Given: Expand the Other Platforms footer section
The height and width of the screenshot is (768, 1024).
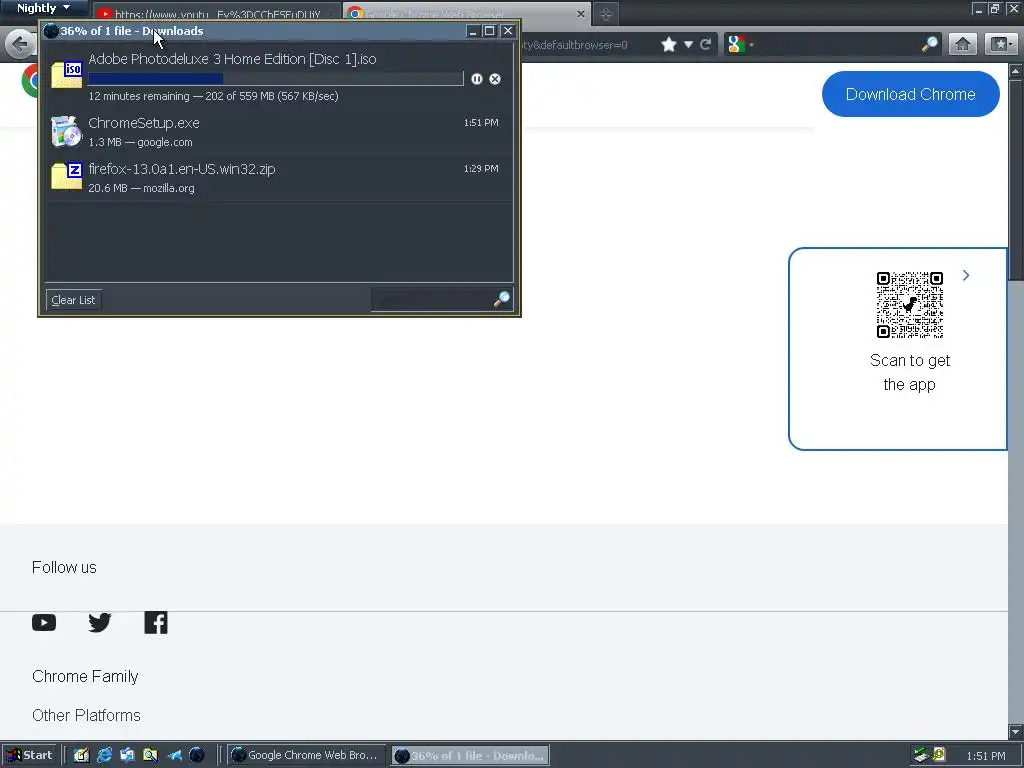Looking at the screenshot, I should tap(86, 715).
